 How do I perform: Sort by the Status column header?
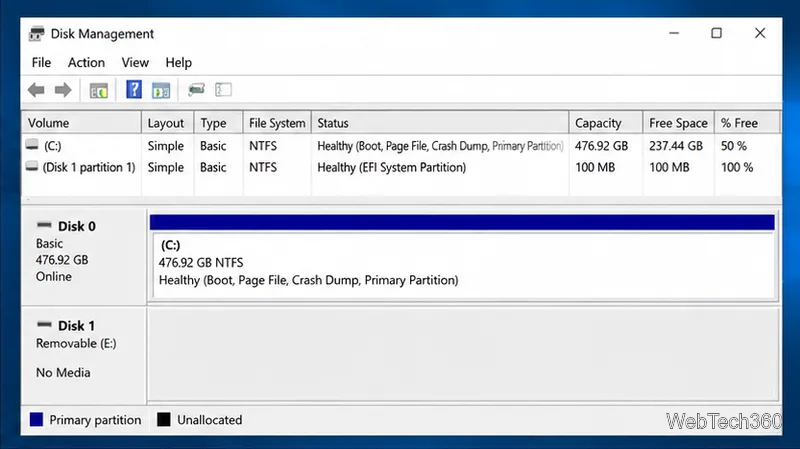point(440,123)
